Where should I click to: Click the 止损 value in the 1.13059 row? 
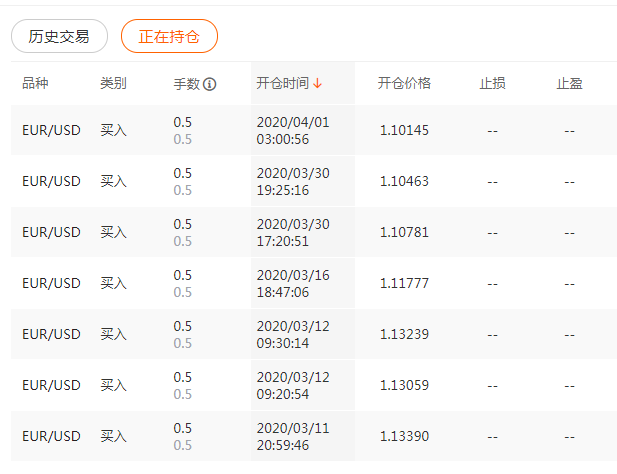pos(492,386)
